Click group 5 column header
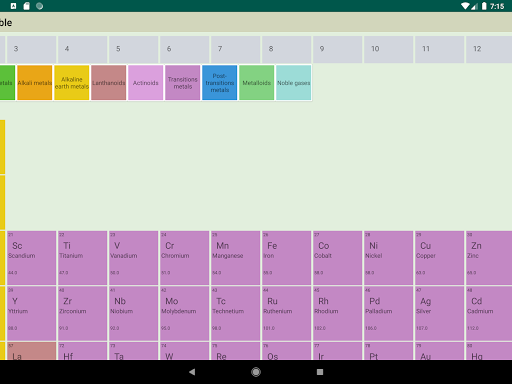The height and width of the screenshot is (384, 512). point(134,49)
